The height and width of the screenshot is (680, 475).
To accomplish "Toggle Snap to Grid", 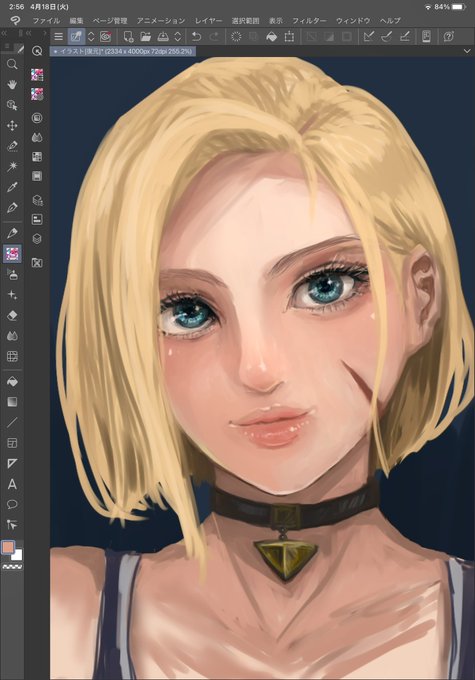I will [x=404, y=36].
